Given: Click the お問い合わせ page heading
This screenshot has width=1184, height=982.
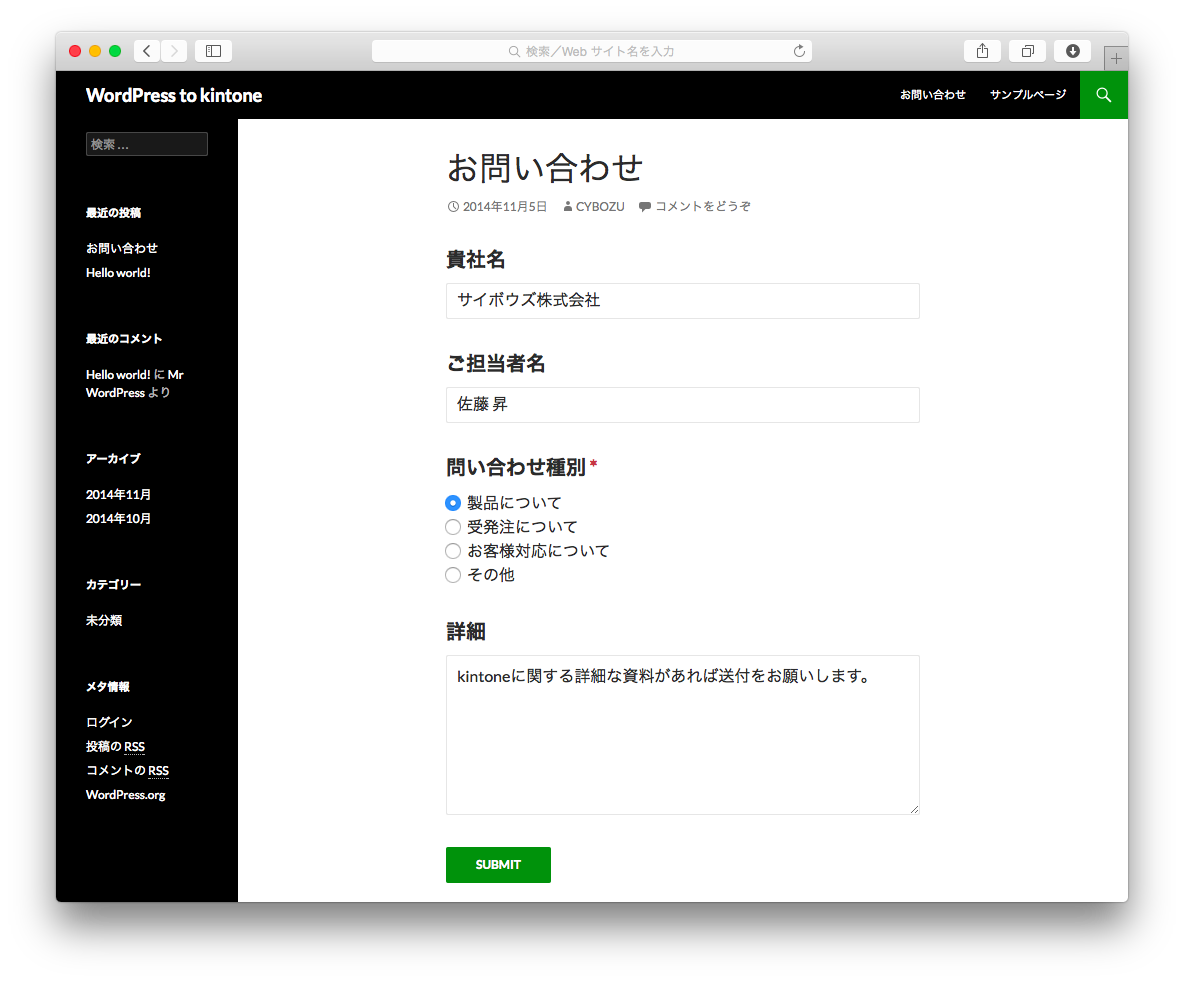Looking at the screenshot, I should click(544, 168).
